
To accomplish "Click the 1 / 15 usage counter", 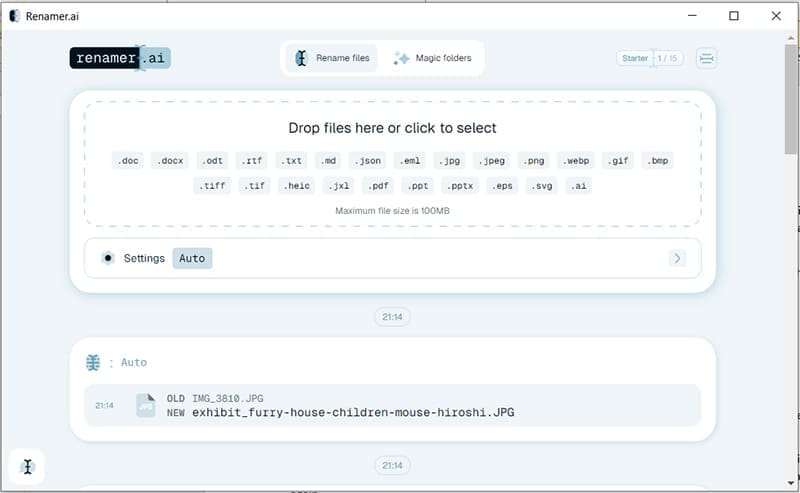I will [x=667, y=58].
